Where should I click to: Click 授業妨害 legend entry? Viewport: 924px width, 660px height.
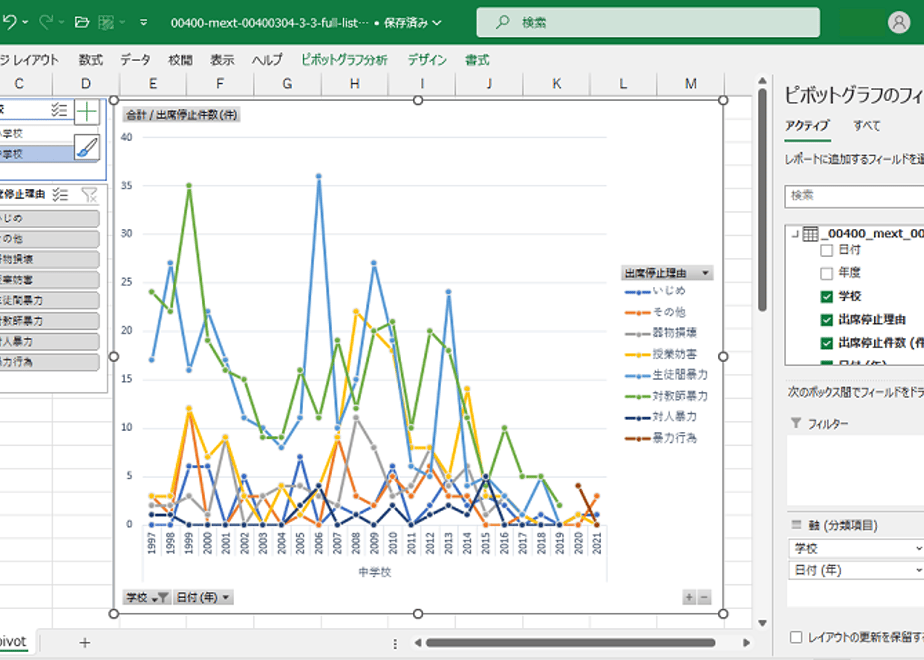661,354
